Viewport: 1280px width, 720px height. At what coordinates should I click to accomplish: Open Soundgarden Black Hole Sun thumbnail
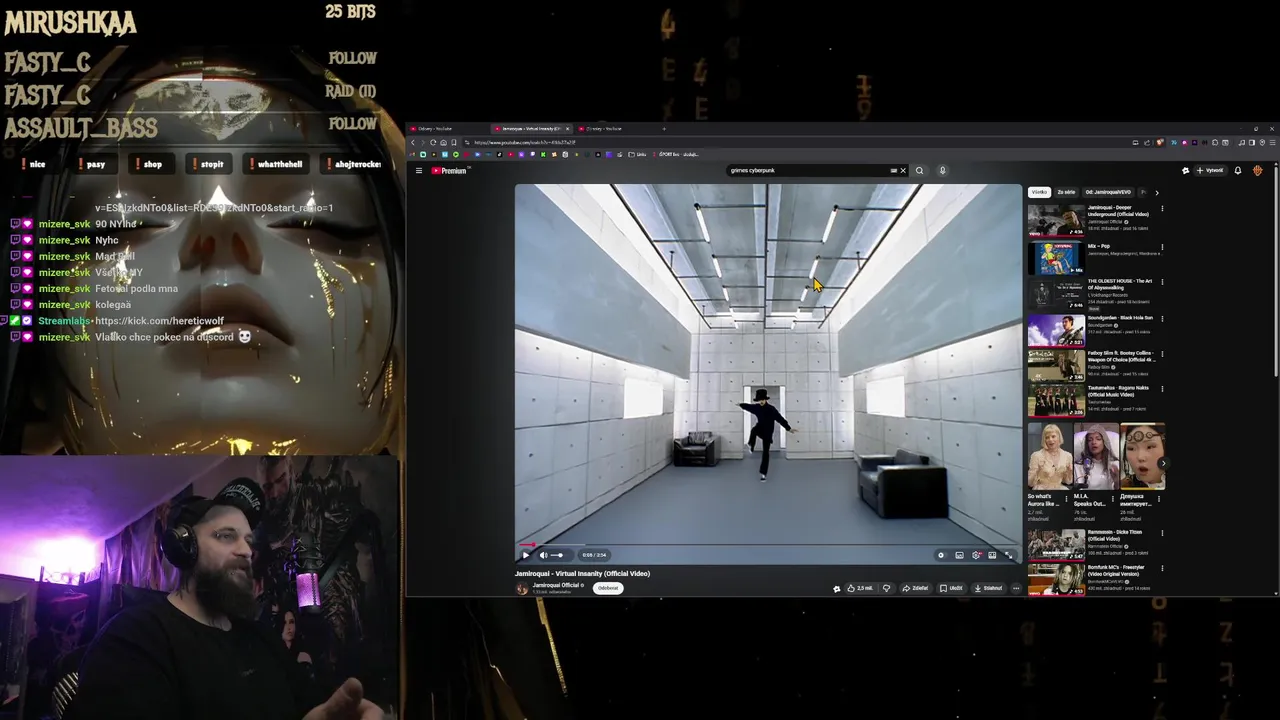tap(1056, 330)
